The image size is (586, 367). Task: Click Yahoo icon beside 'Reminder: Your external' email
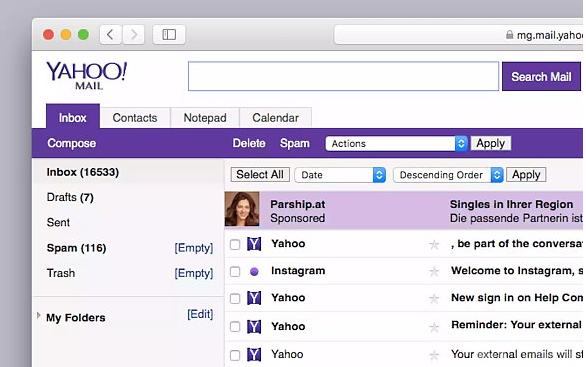pyautogui.click(x=254, y=327)
